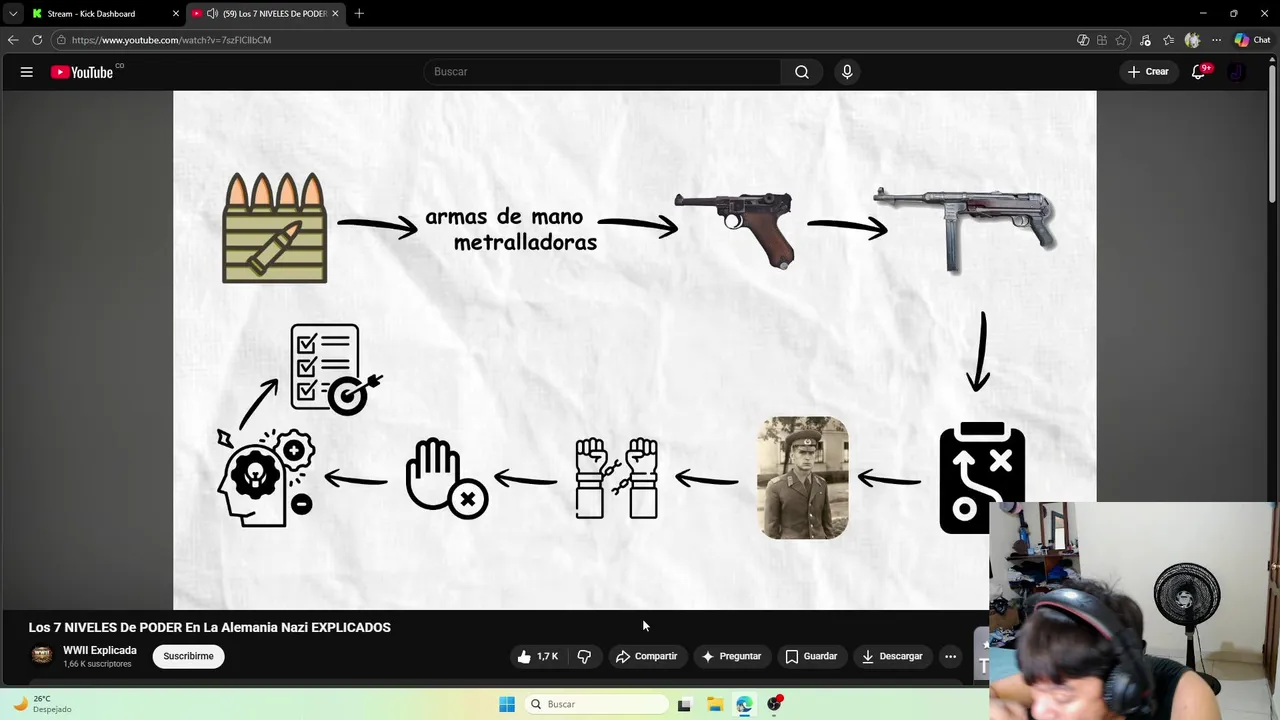
Task: Open the Edge settings and more menu
Action: tap(1216, 40)
